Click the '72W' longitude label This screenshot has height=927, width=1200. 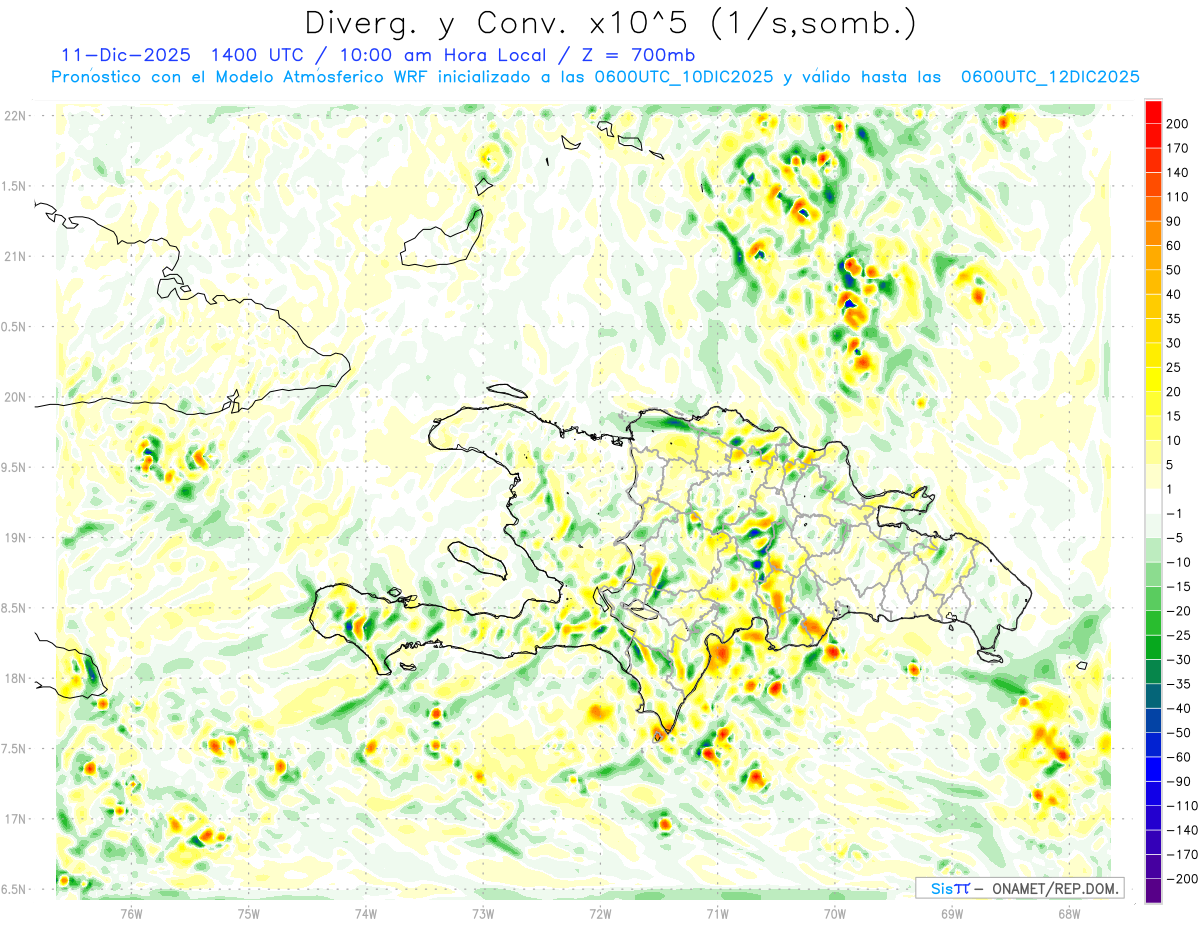[600, 913]
